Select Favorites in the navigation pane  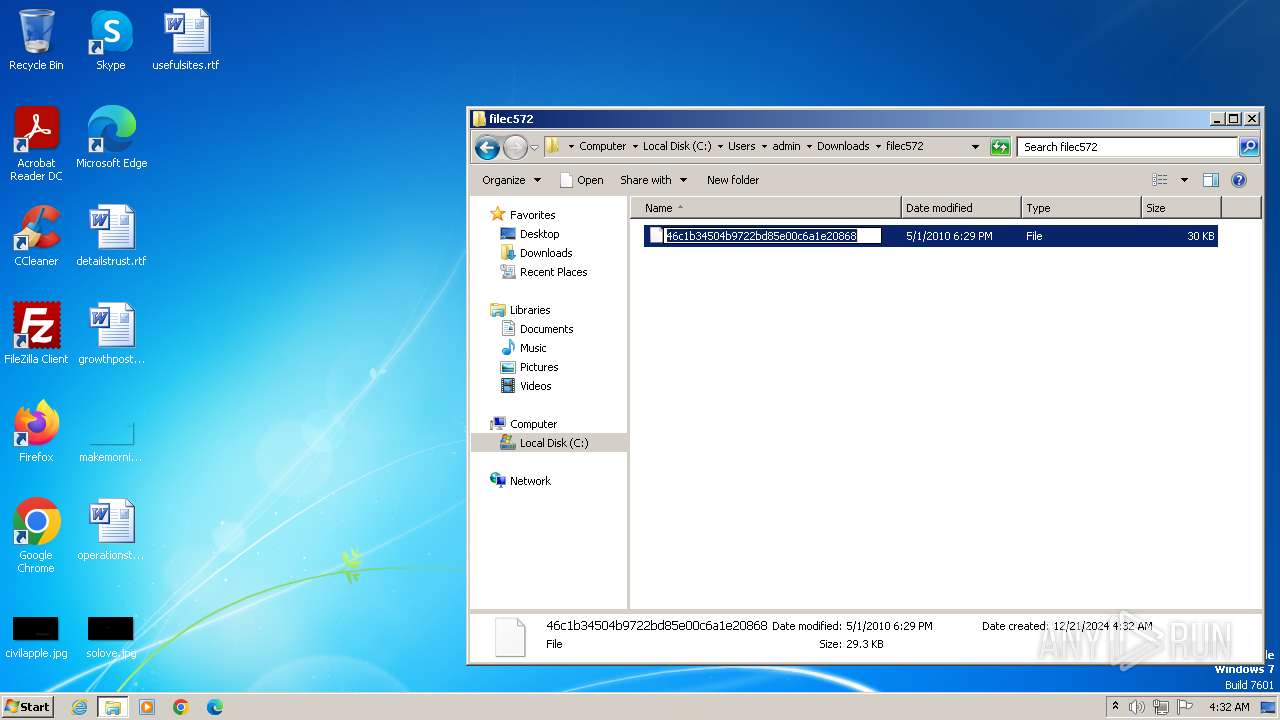[532, 215]
